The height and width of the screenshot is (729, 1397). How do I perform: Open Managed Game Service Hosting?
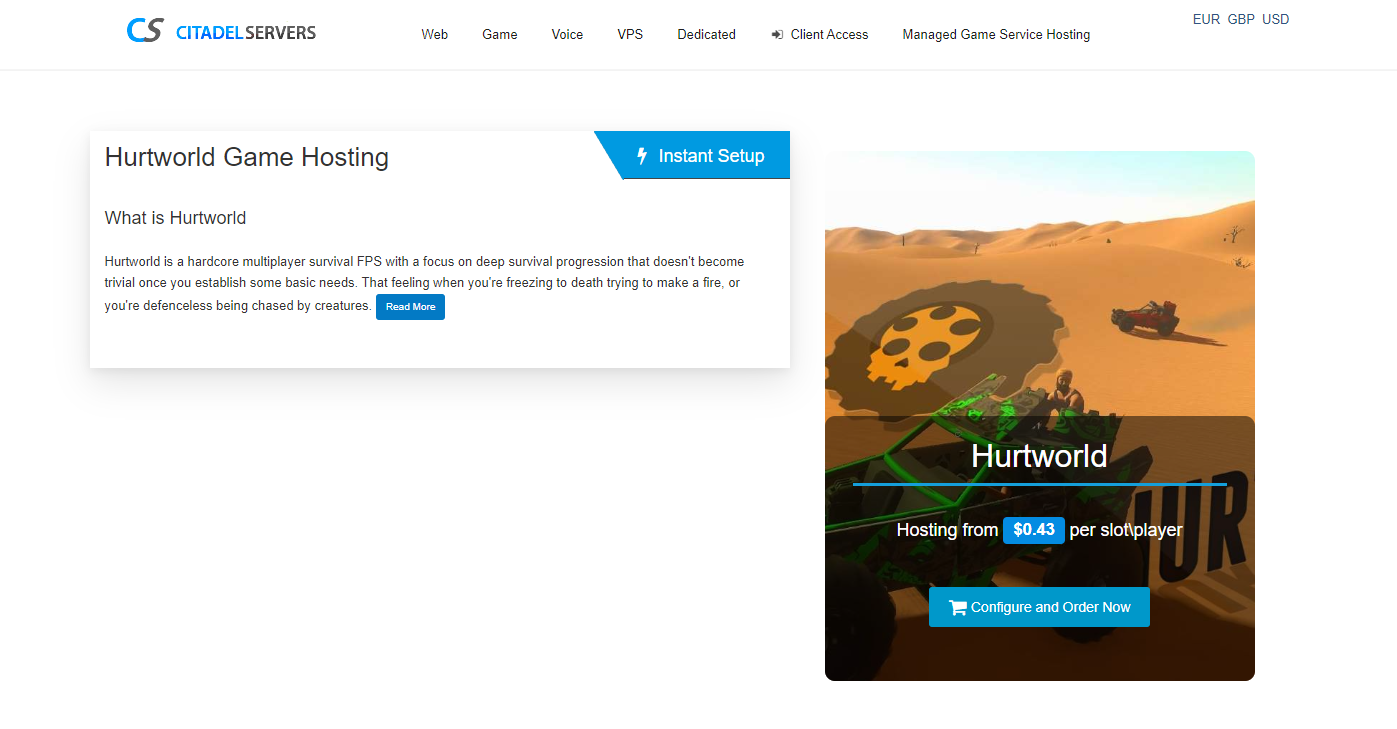[x=996, y=34]
